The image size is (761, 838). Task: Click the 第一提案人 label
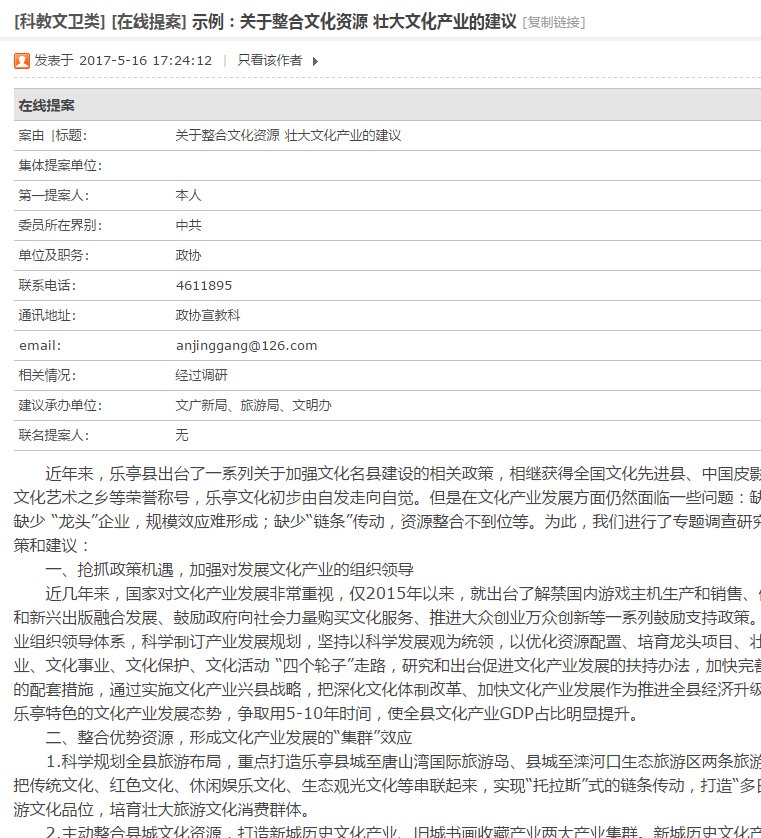click(54, 195)
